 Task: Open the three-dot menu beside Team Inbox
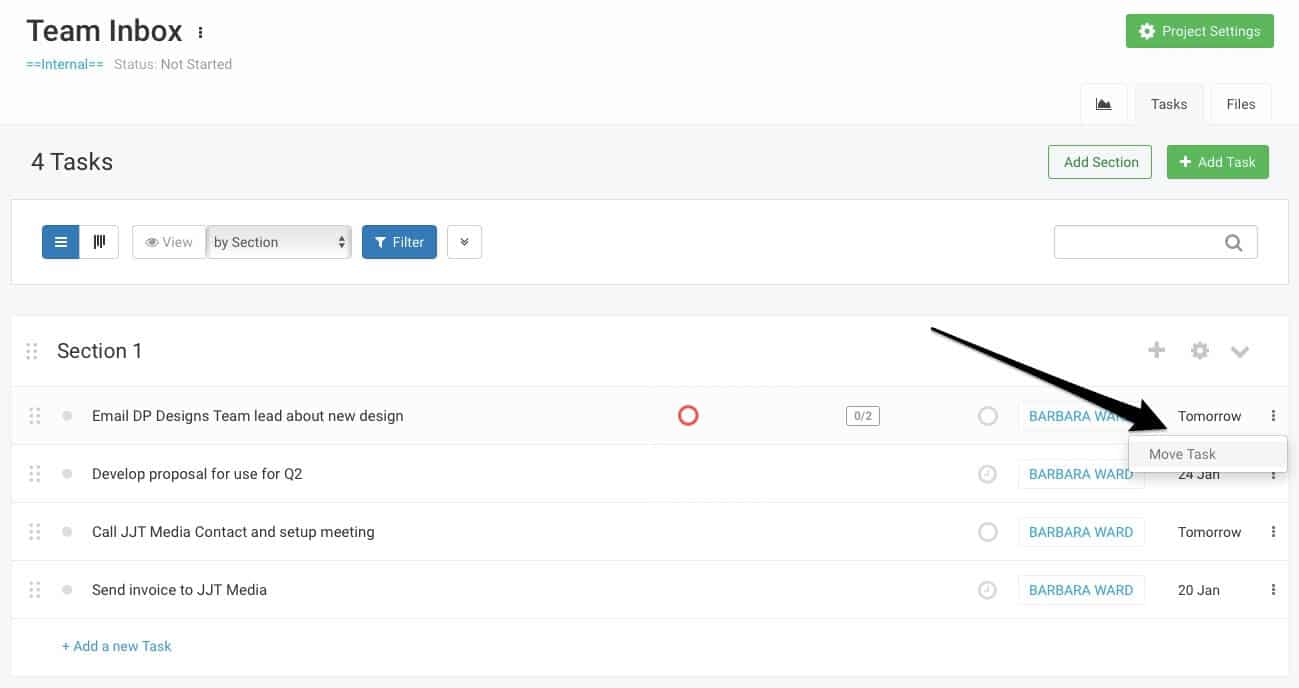199,31
